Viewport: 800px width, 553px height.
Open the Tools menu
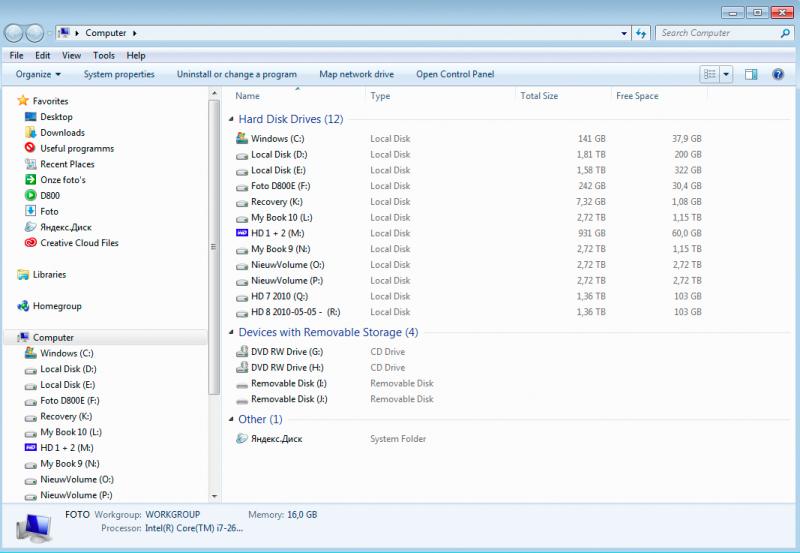[104, 56]
